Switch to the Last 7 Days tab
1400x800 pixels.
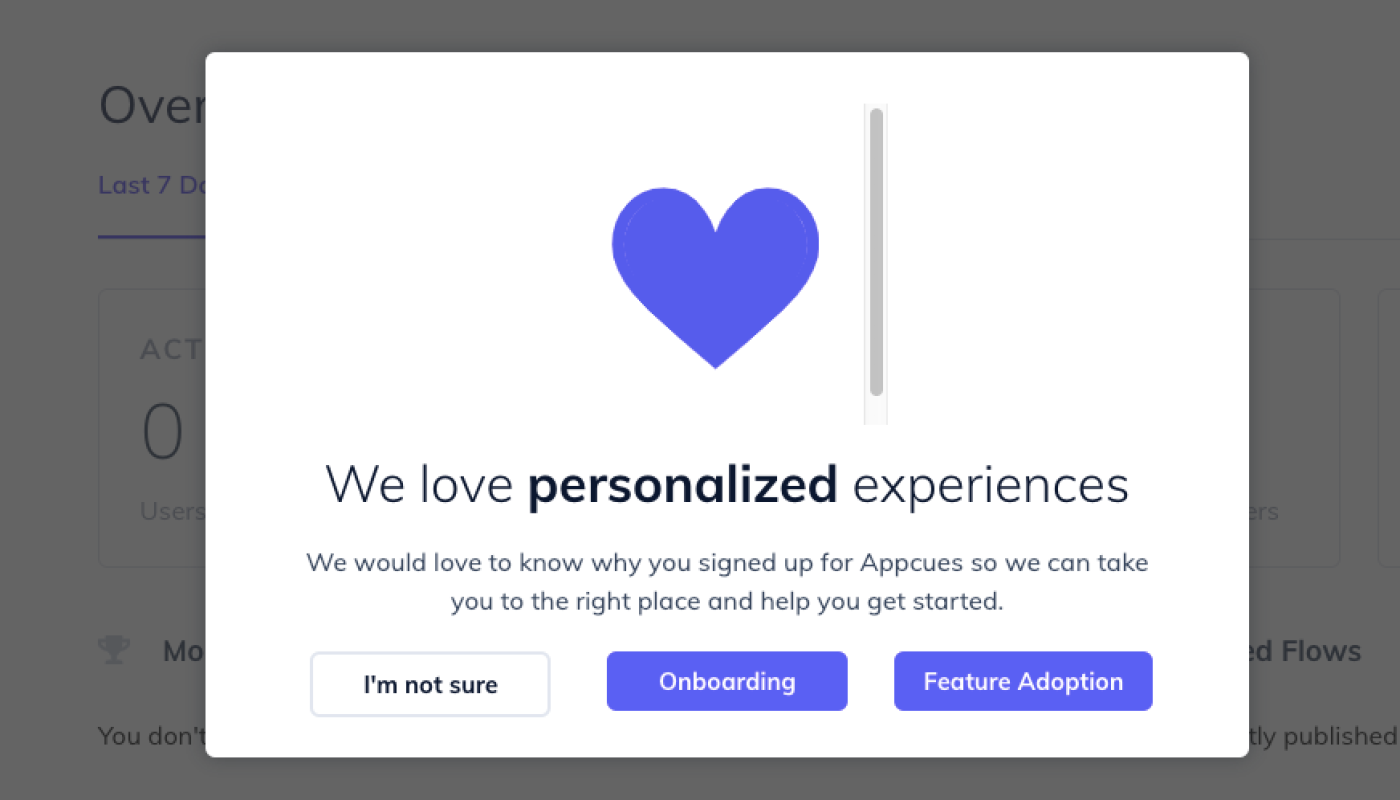click(x=151, y=186)
